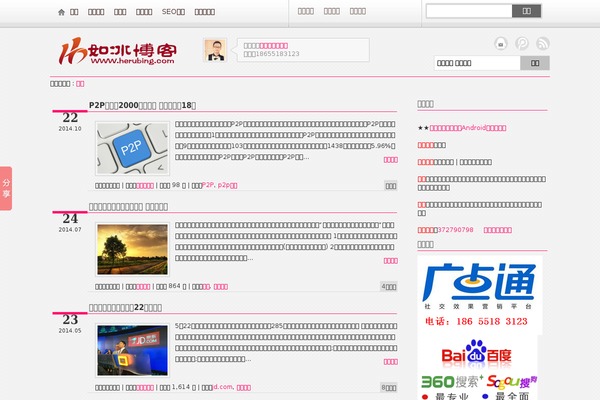Open the 广点通 advertisement banner
Viewport: 600px width, 400px height.
(480, 294)
